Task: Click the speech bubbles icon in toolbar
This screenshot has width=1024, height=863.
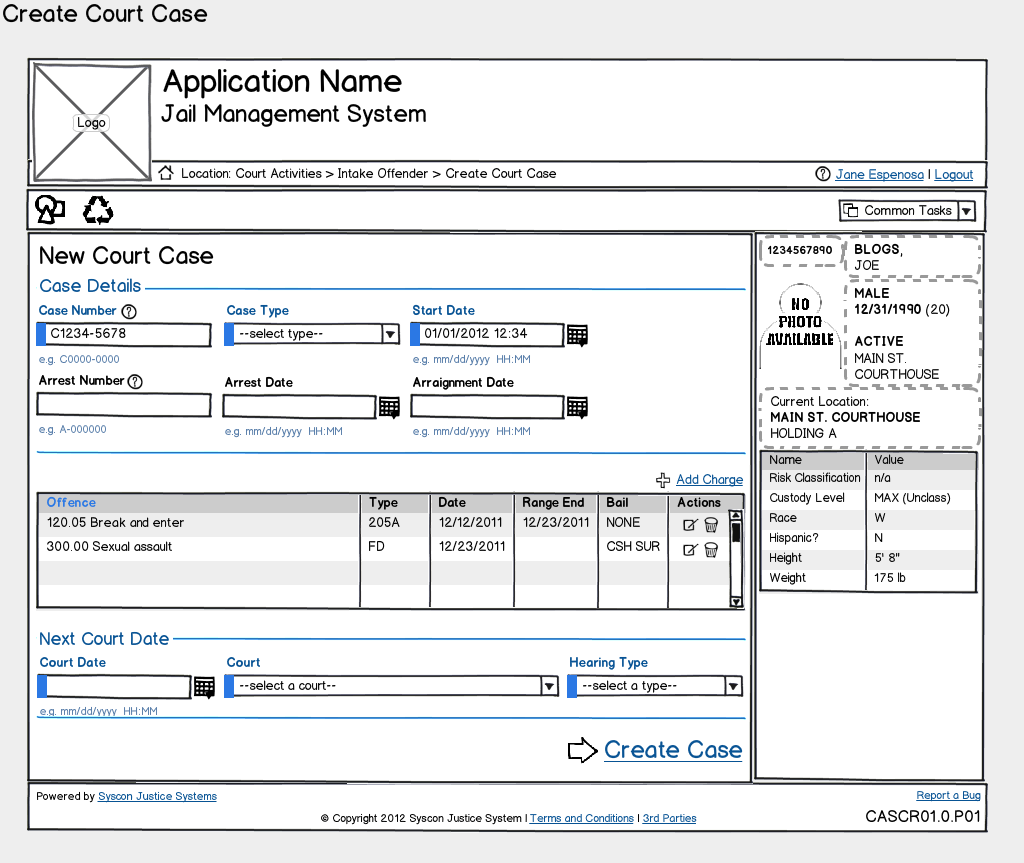Action: click(x=50, y=209)
